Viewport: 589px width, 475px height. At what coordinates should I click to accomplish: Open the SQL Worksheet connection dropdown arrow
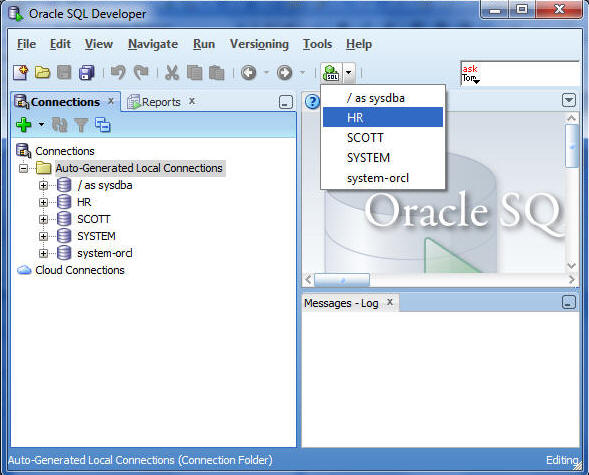click(x=349, y=72)
